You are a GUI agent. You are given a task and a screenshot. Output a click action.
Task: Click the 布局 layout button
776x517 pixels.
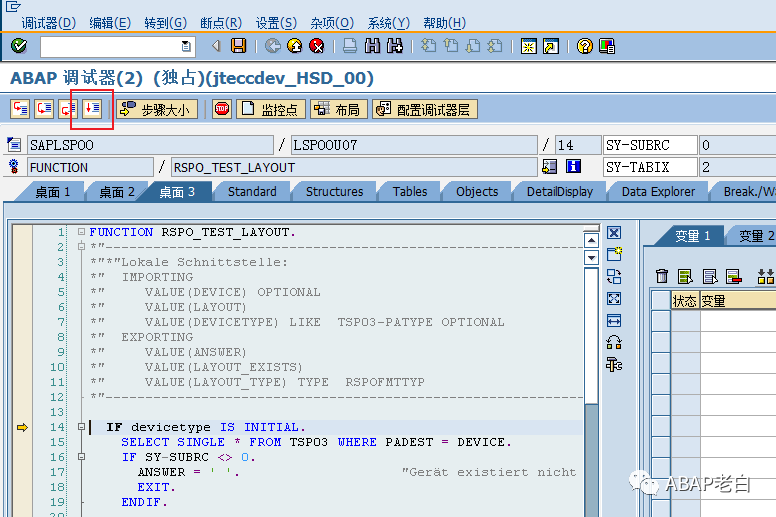339,109
